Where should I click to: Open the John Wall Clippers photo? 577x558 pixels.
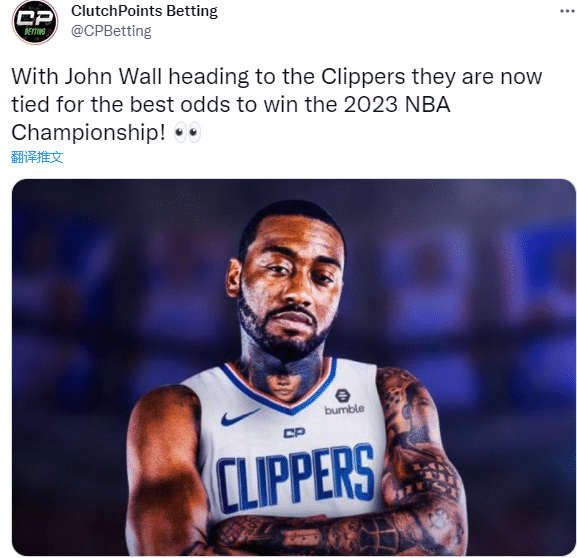click(x=294, y=367)
